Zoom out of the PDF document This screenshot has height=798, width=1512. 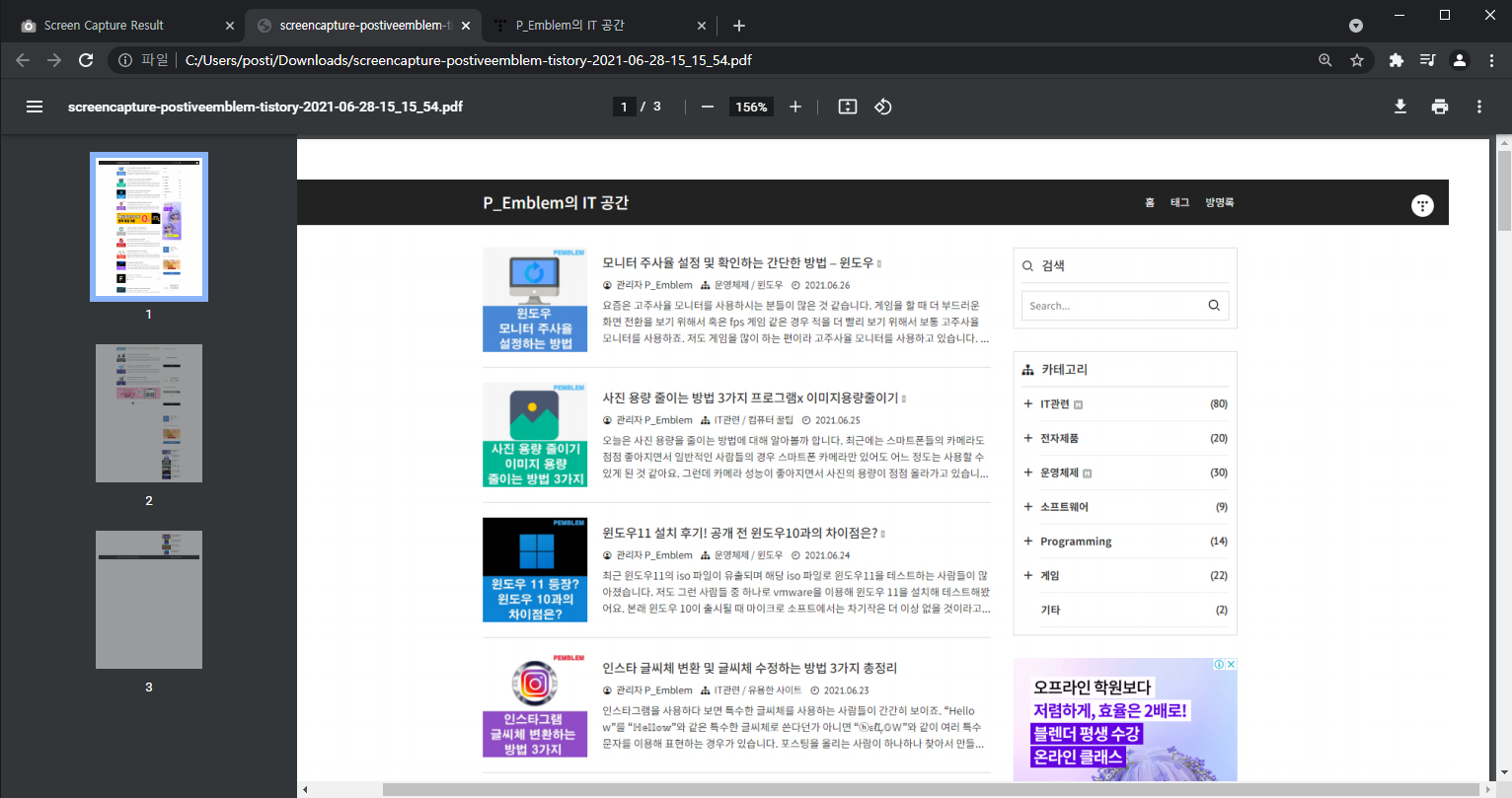point(707,107)
